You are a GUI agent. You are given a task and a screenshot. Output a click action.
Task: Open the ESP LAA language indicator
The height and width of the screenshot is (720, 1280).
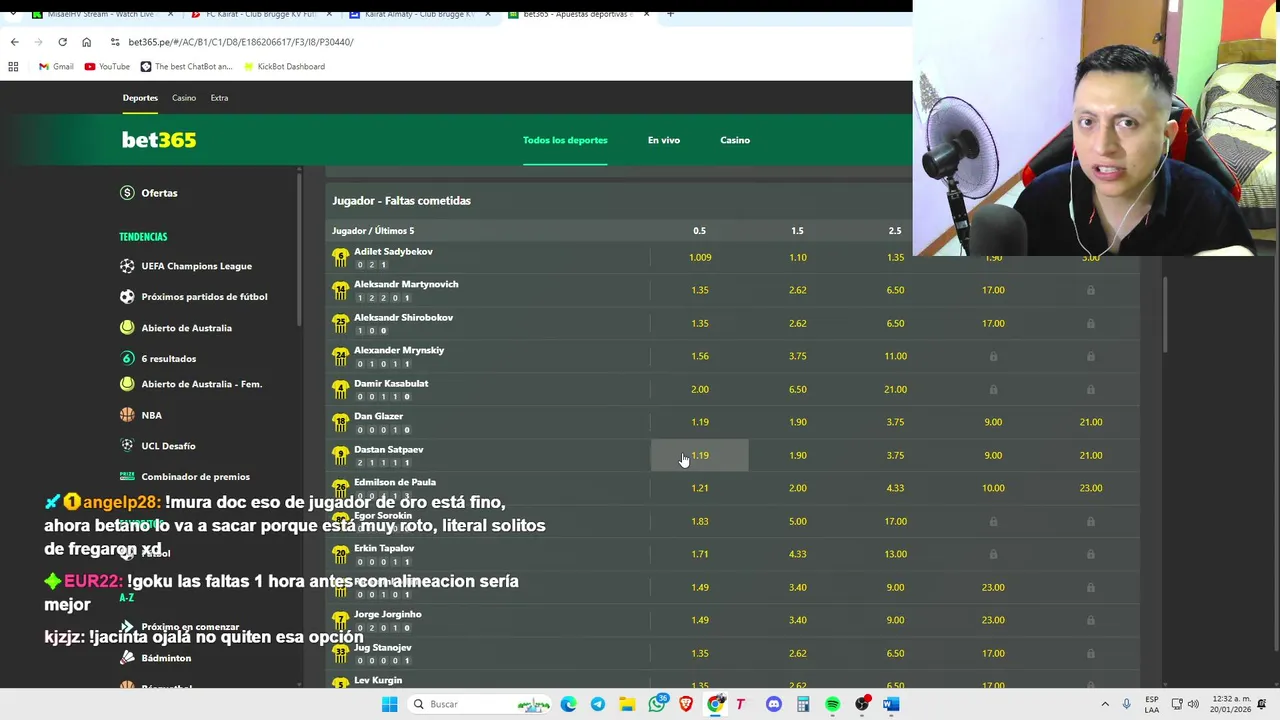[1152, 704]
